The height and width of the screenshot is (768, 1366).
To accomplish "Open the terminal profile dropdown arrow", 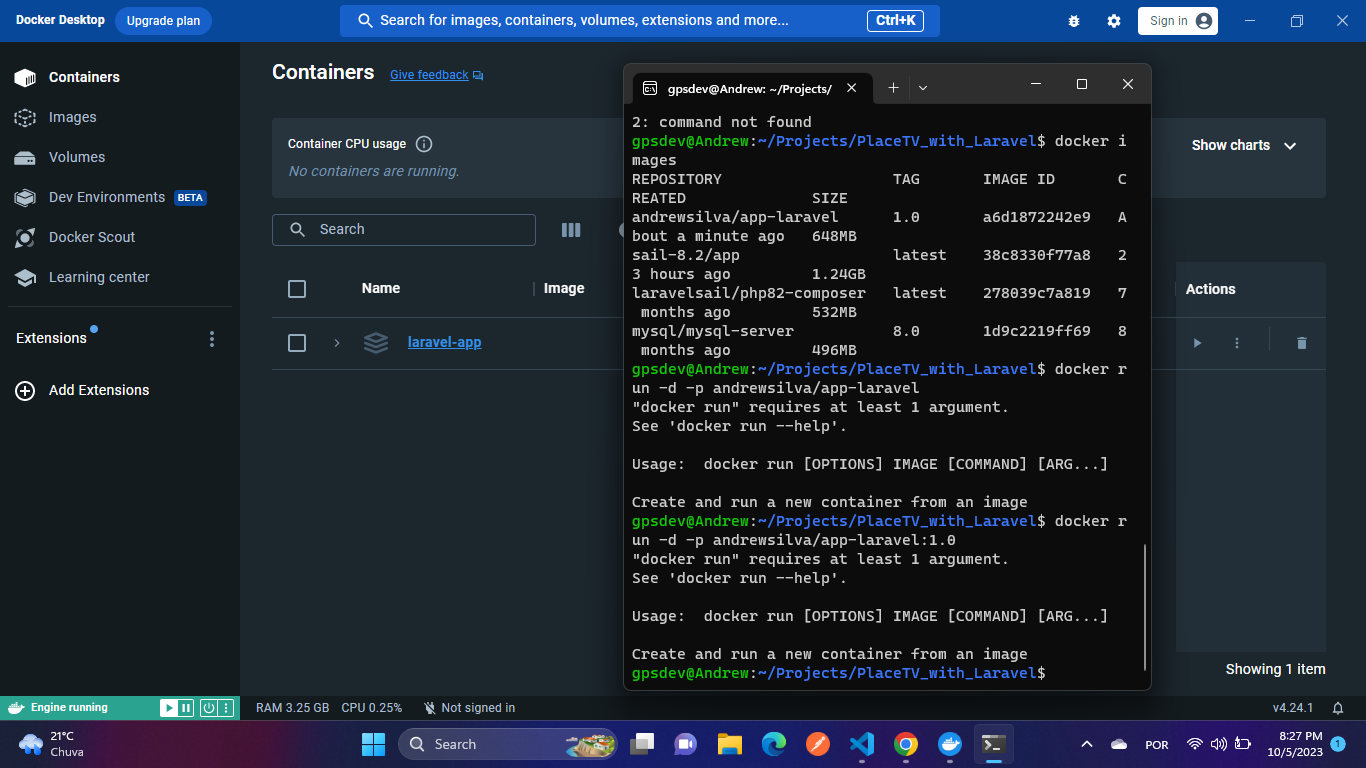I will pos(923,88).
